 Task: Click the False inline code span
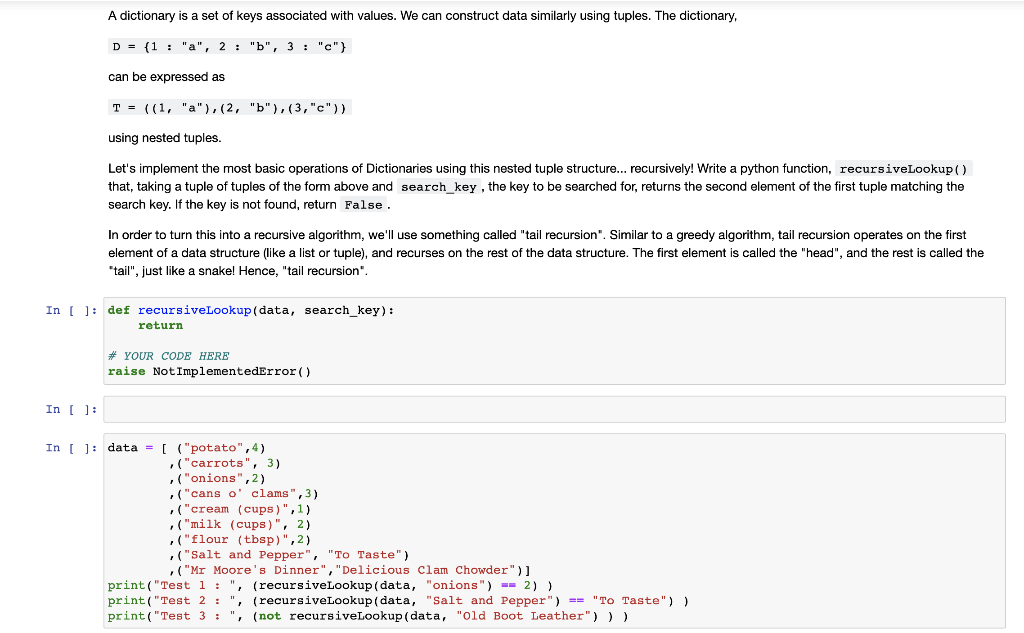coord(364,205)
